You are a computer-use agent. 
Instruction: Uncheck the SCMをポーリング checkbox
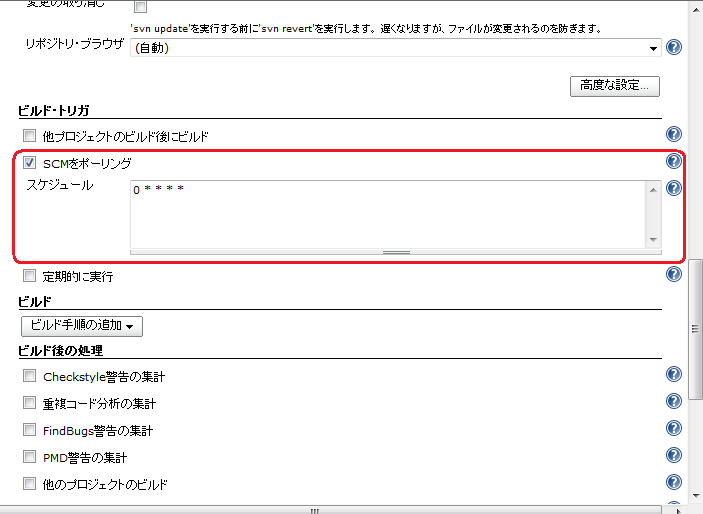click(x=30, y=162)
